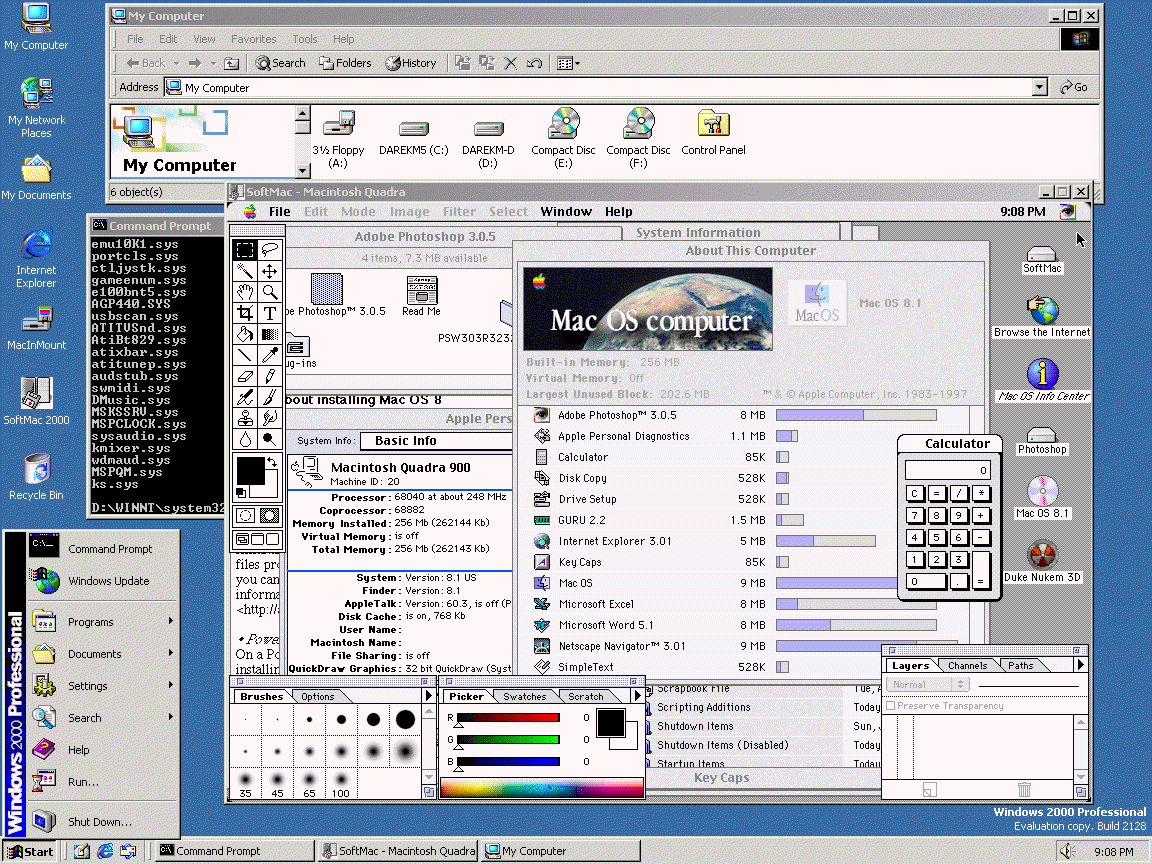This screenshot has height=864, width=1152.
Task: Choose the Paint Bucket tool
Action: point(245,334)
